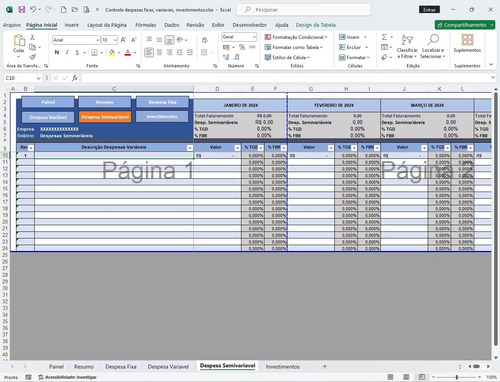Click the orange Despesa Semivariável button
The width and height of the screenshot is (500, 382).
click(x=105, y=117)
